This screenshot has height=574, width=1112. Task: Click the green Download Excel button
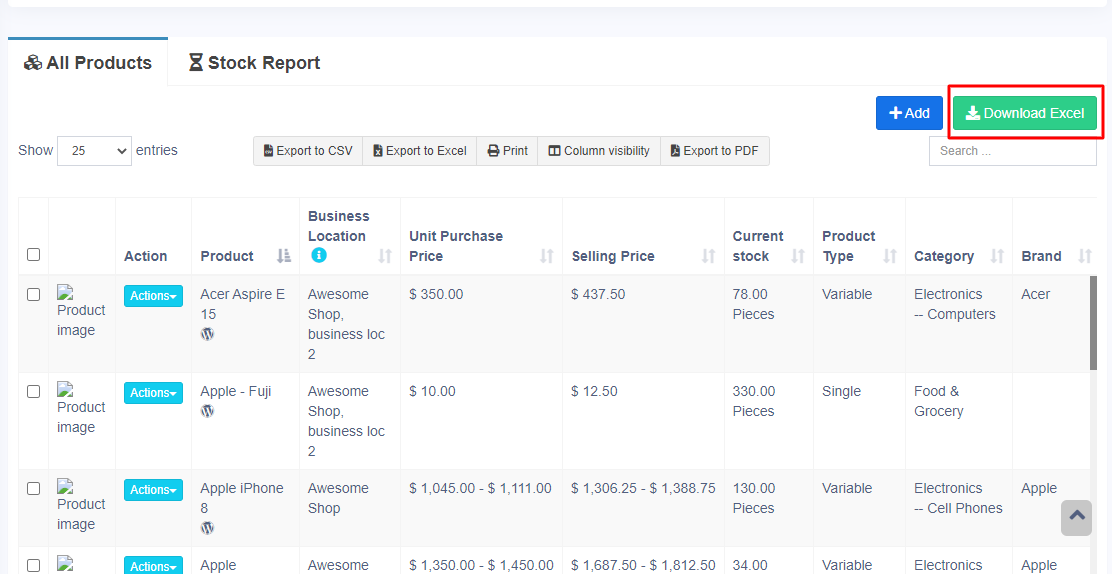click(1024, 113)
